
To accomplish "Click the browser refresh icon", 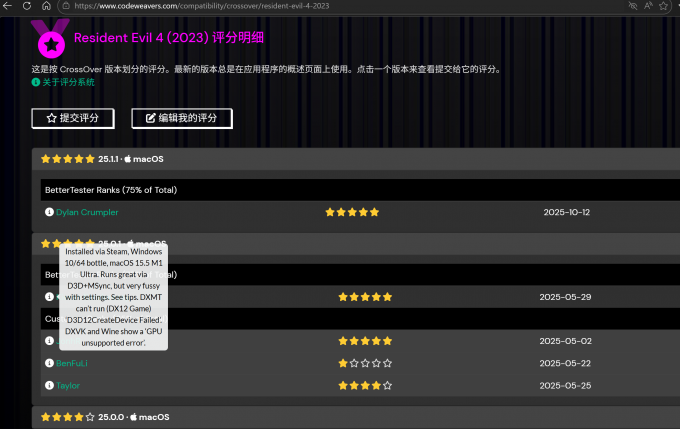I will click(25, 6).
